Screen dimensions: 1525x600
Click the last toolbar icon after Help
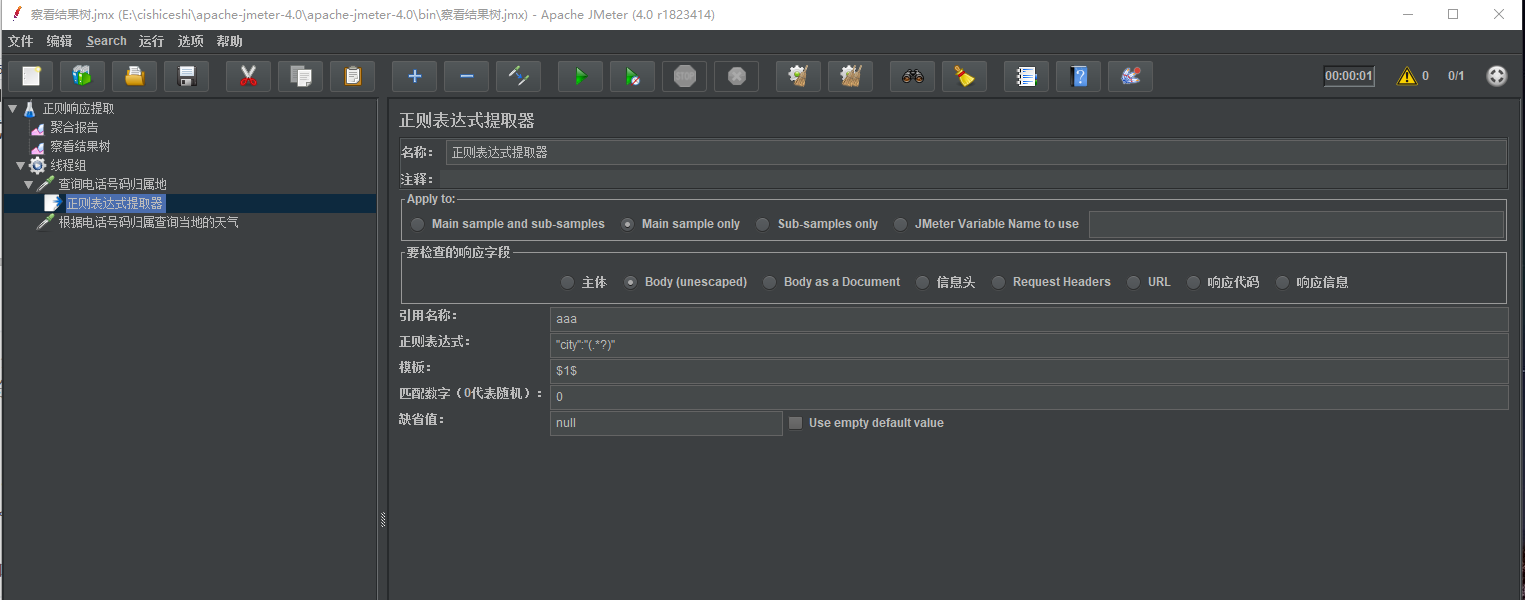[x=1131, y=76]
